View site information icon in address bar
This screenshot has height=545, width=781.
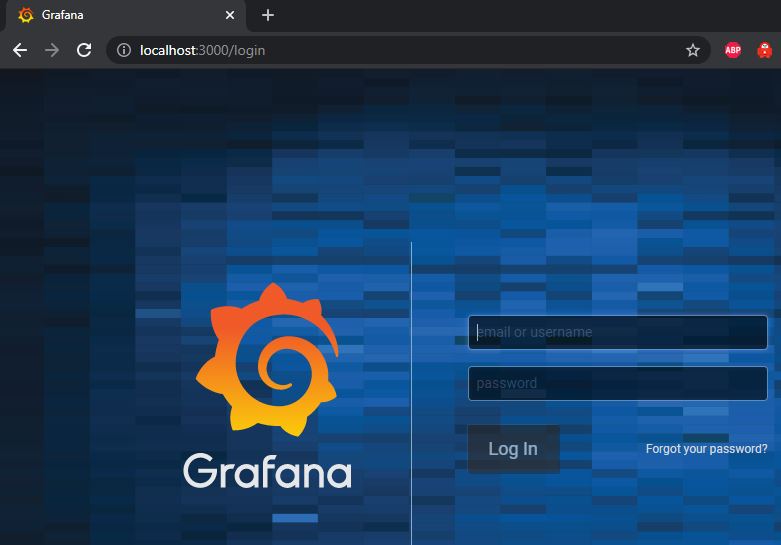point(124,50)
